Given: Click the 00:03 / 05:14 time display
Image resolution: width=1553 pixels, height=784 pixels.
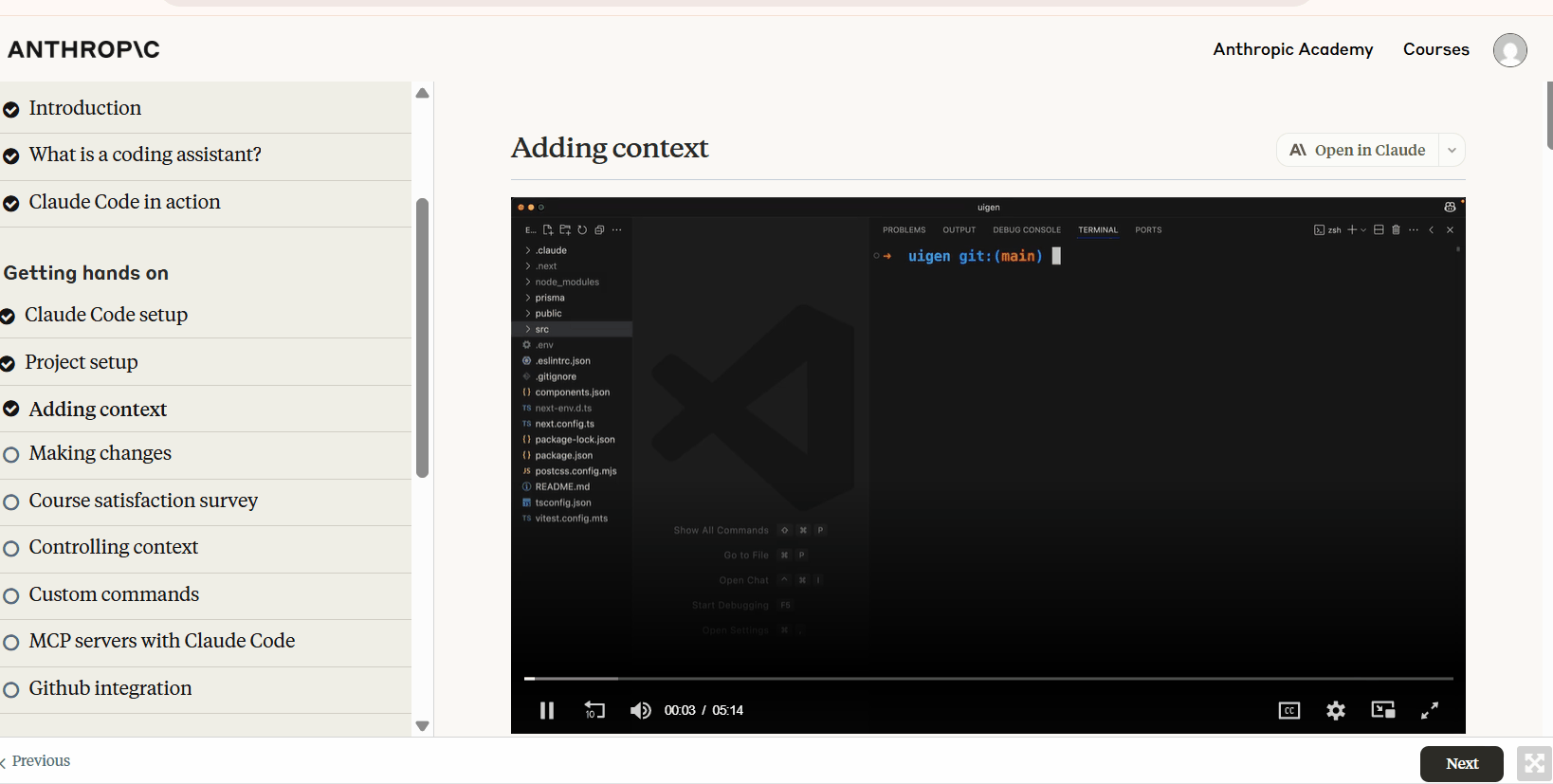Looking at the screenshot, I should [x=703, y=710].
